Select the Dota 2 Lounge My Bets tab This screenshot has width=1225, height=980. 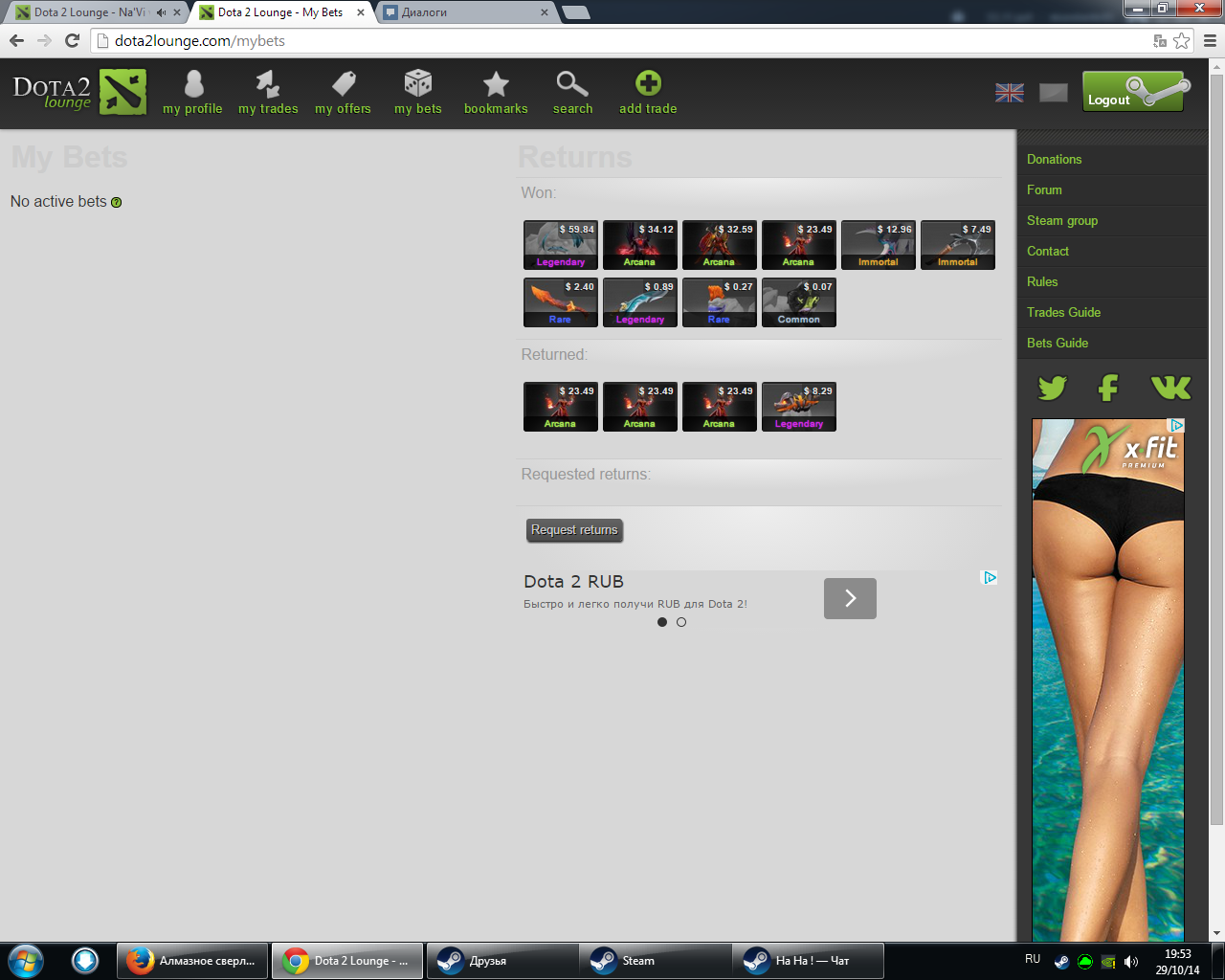[x=279, y=12]
